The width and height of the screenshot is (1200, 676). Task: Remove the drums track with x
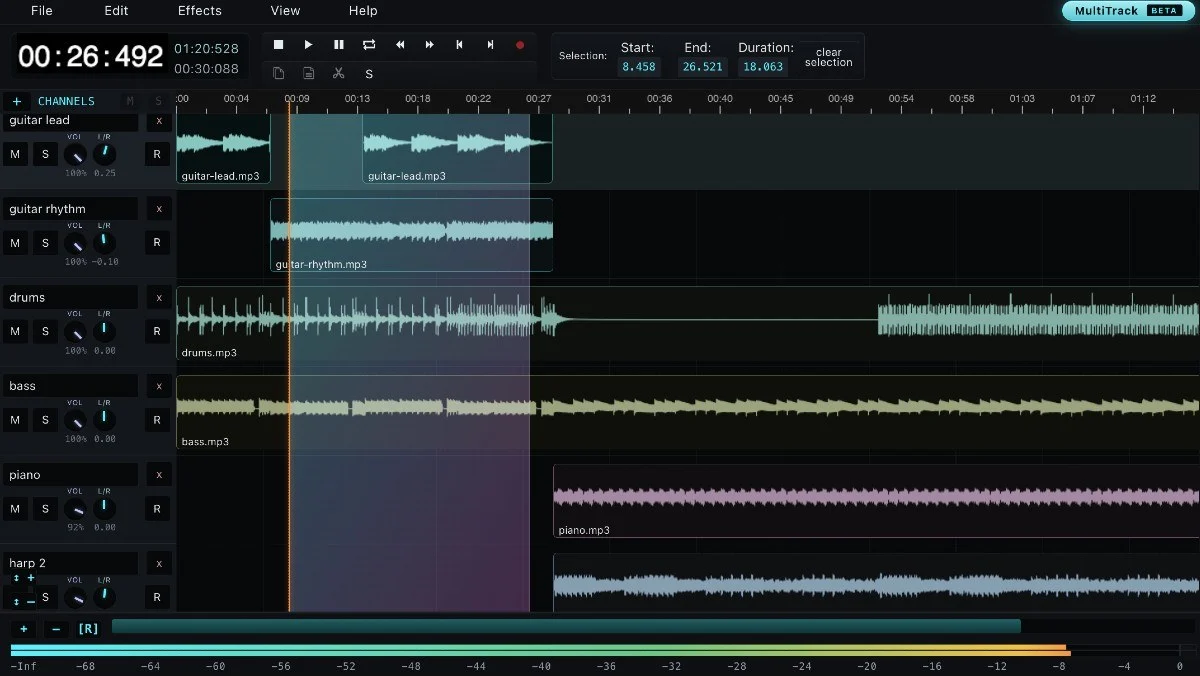[158, 298]
